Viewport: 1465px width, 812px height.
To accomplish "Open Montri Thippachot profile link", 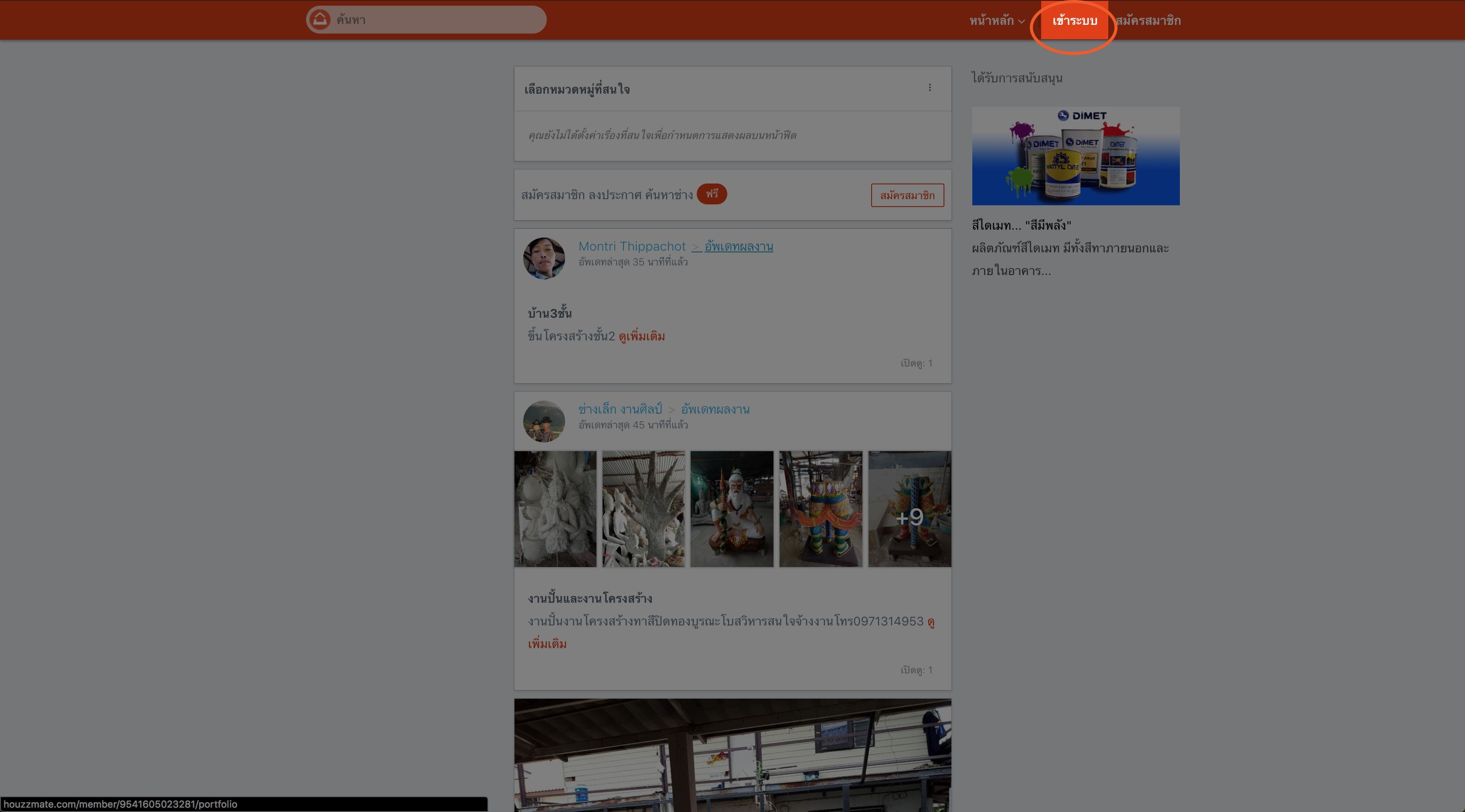I will point(632,246).
